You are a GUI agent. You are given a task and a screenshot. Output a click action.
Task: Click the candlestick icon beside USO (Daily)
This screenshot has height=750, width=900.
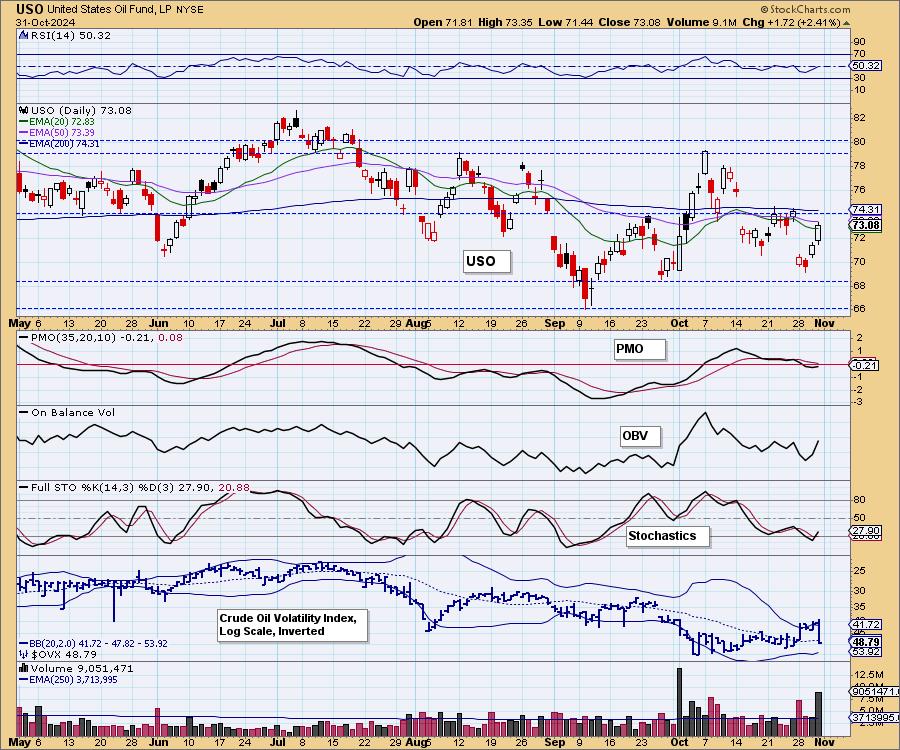click(x=24, y=110)
